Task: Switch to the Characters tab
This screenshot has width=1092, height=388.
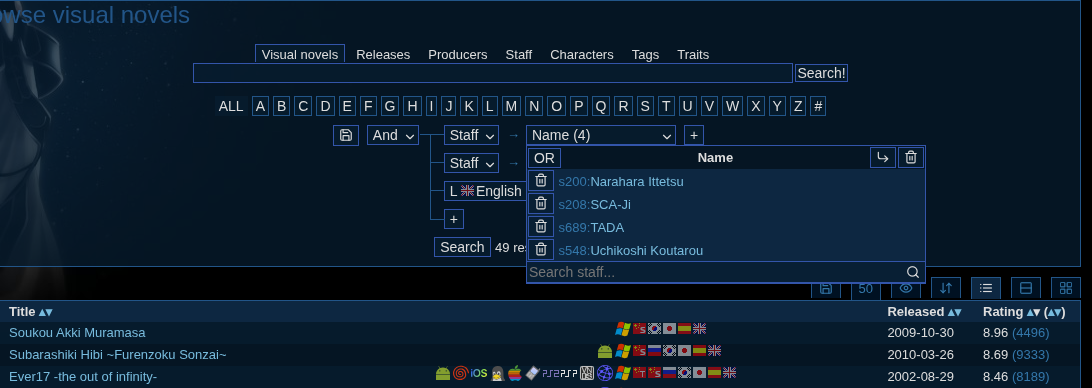Action: (x=582, y=54)
